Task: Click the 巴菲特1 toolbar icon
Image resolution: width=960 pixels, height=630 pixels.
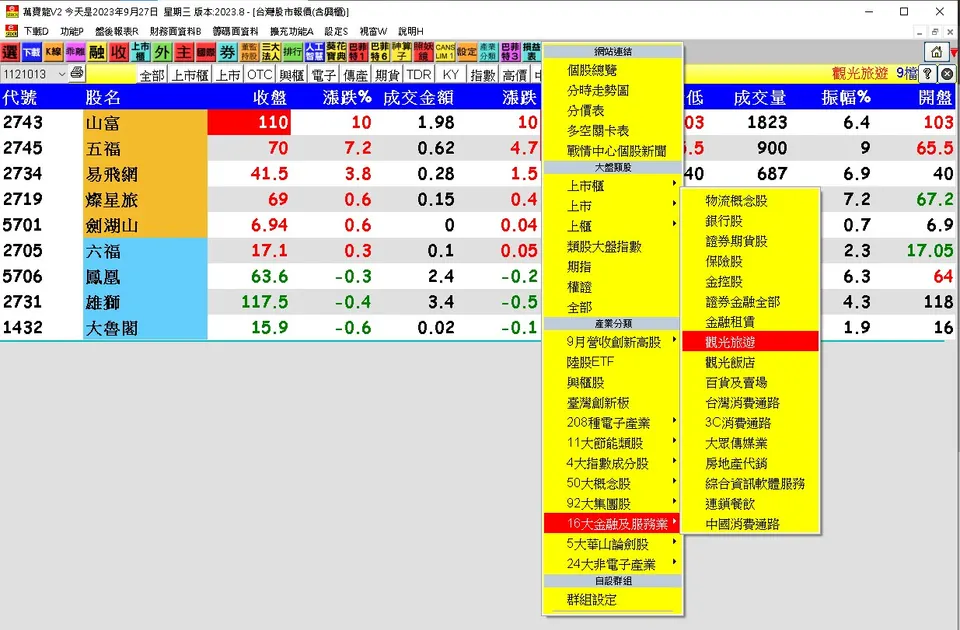Action: tap(358, 53)
